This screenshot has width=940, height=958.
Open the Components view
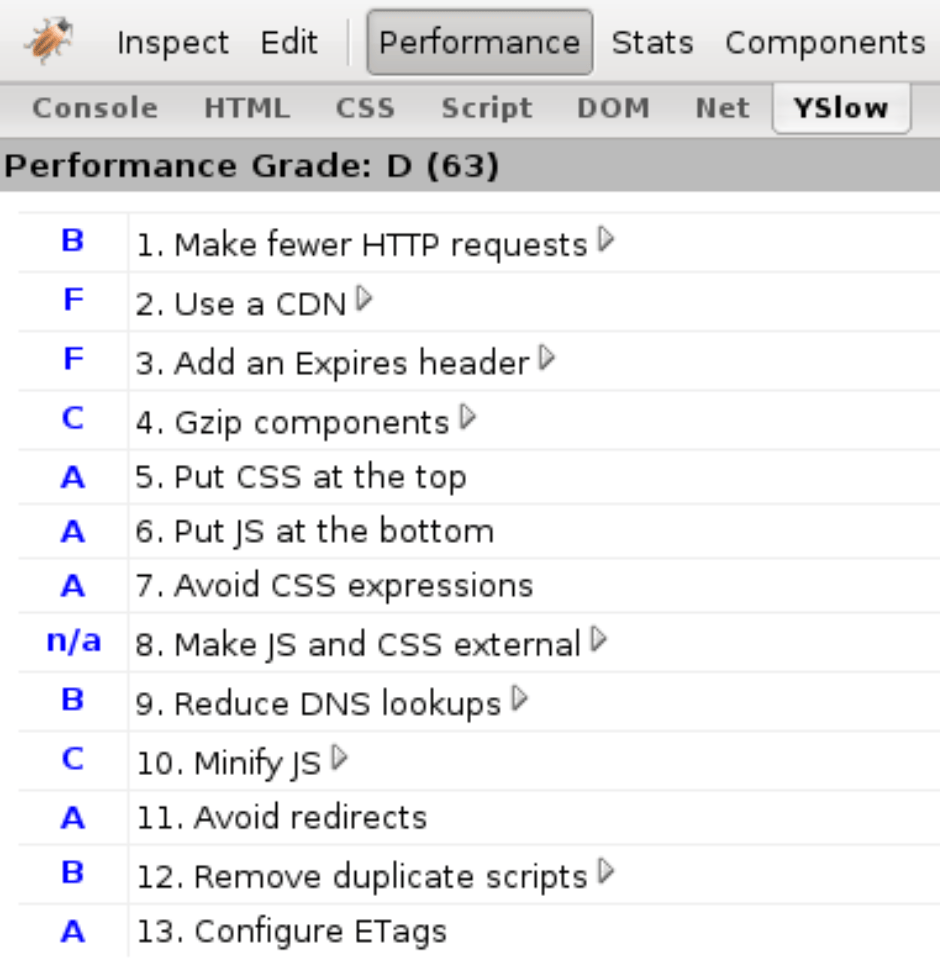825,43
